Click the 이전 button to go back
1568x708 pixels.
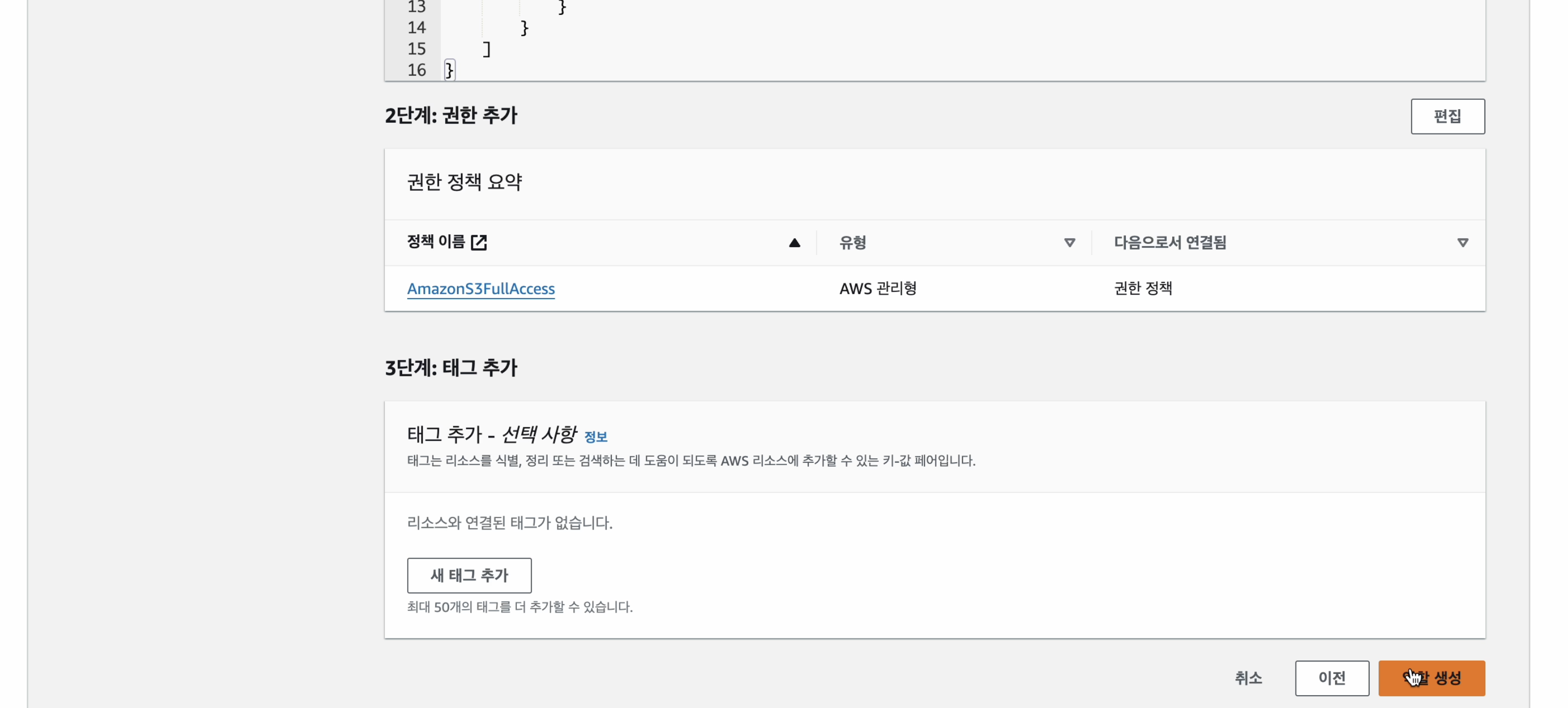1332,678
